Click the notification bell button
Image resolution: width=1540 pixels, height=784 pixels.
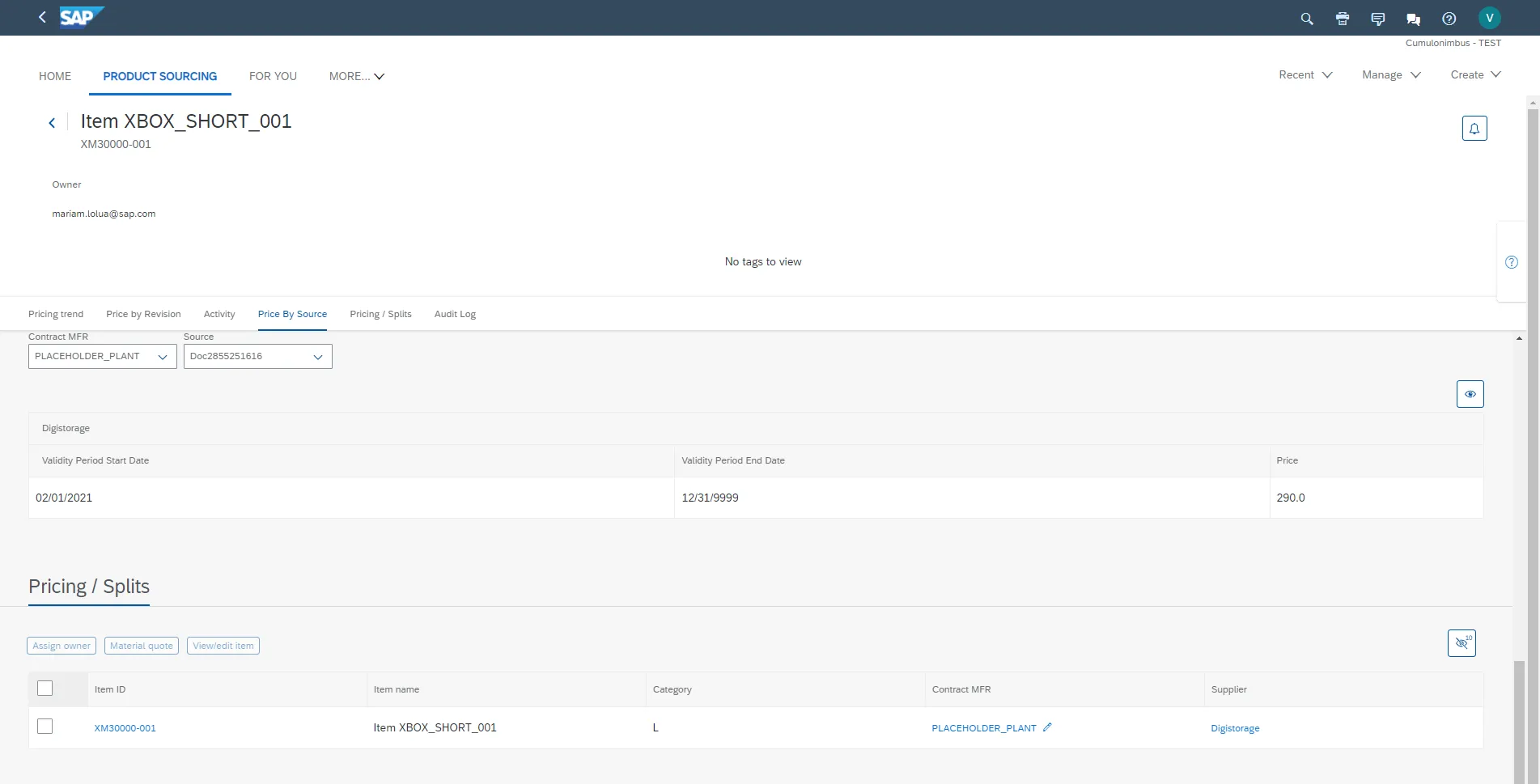[x=1474, y=128]
